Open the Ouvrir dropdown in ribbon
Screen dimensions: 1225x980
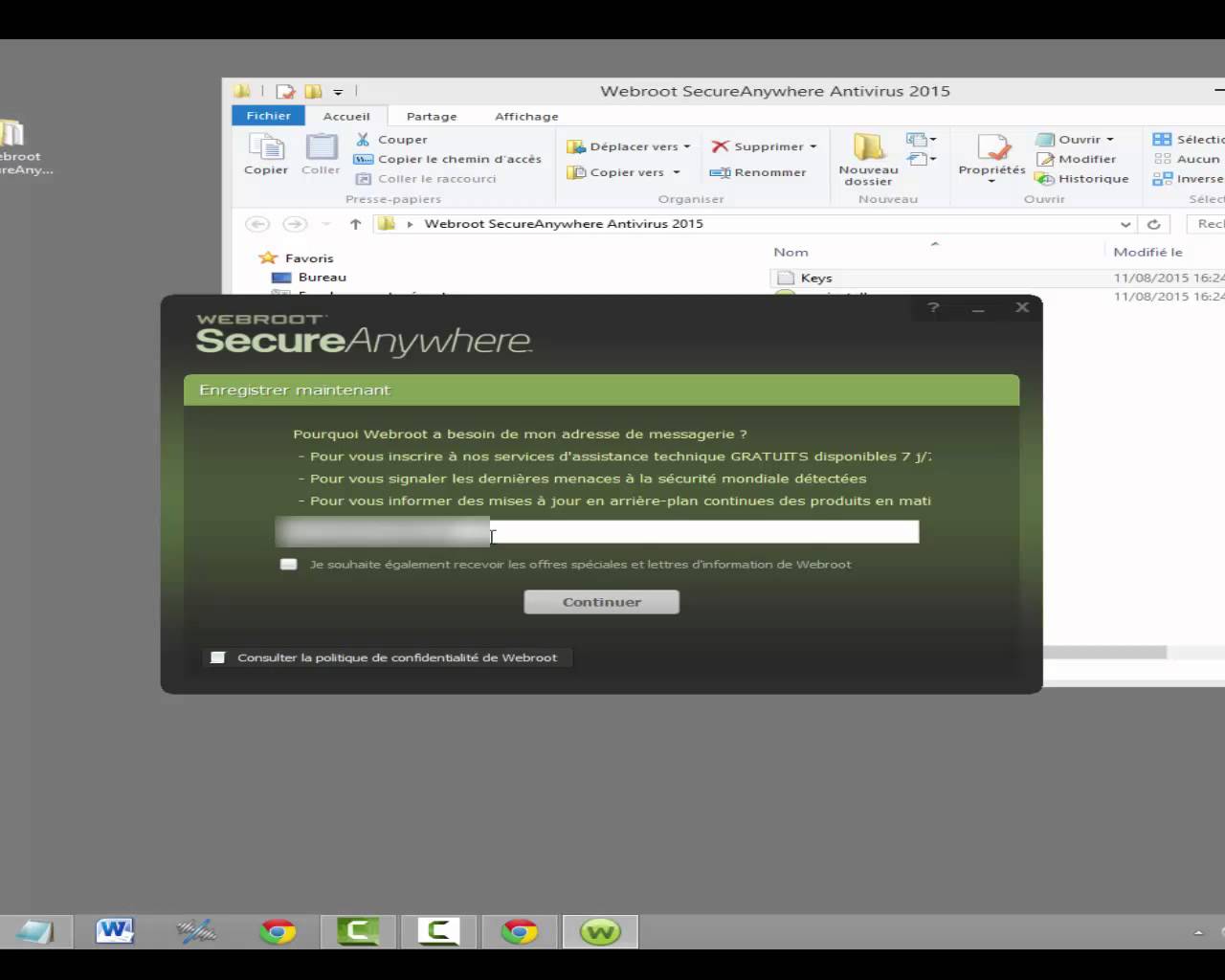[1074, 140]
